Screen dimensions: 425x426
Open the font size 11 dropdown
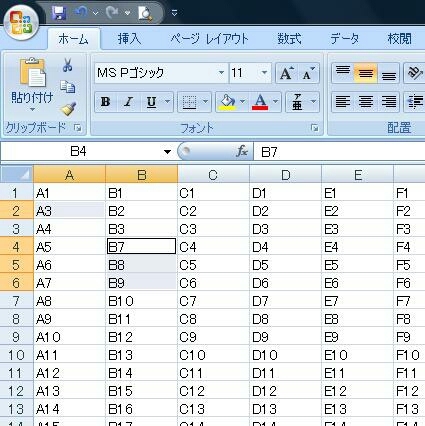click(264, 73)
